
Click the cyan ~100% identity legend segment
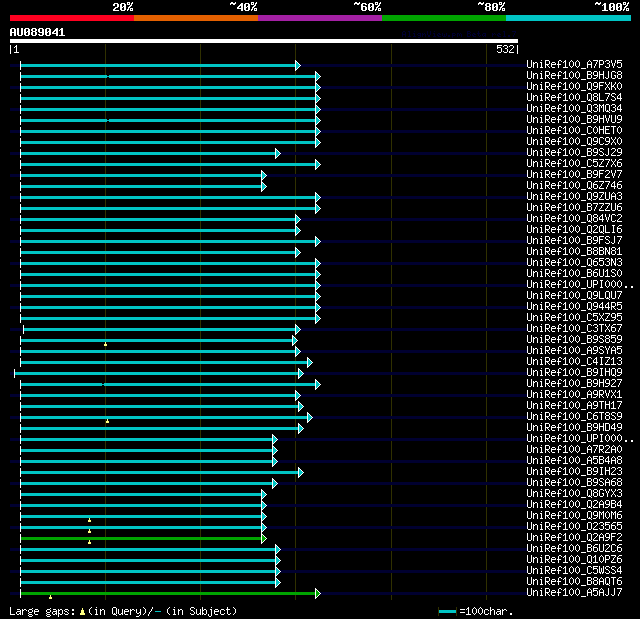pos(569,18)
